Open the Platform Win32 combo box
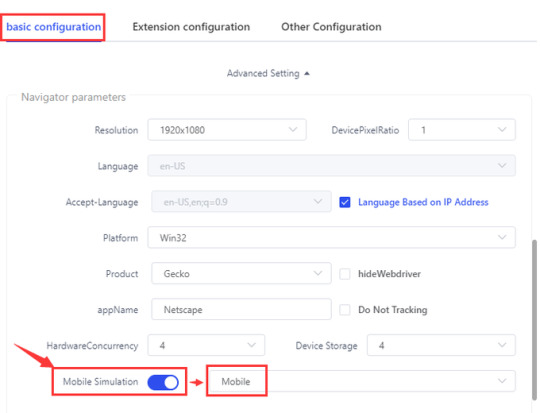This screenshot has width=540, height=413. [331, 237]
